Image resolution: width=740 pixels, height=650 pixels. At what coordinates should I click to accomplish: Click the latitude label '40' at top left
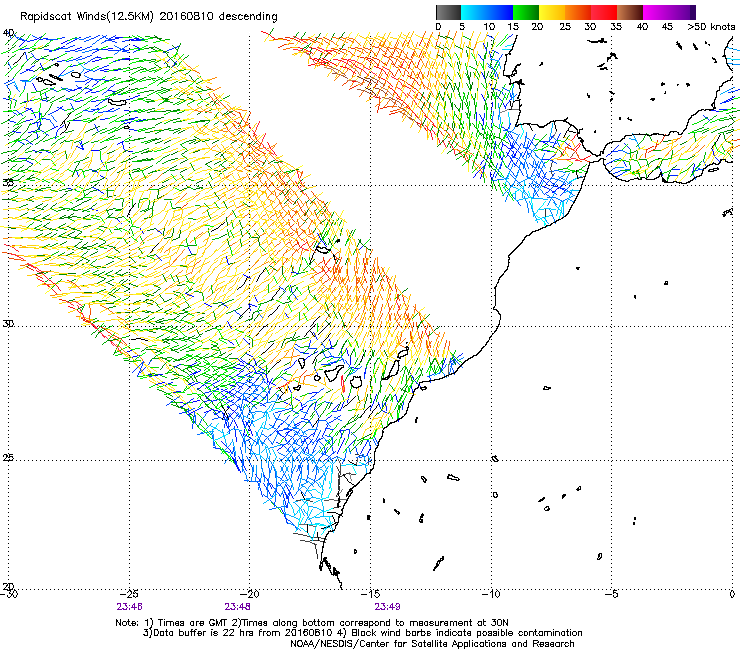click(x=8, y=33)
